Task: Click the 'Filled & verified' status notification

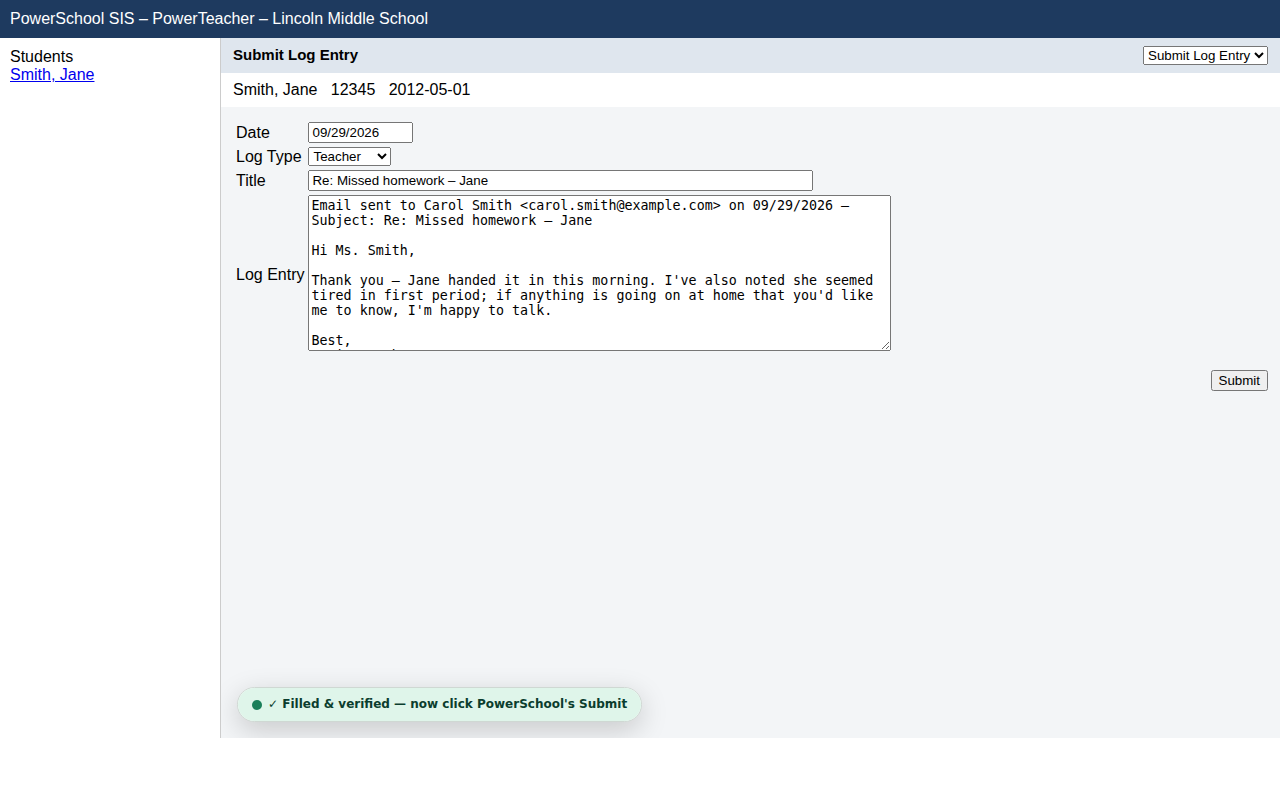Action: click(439, 704)
